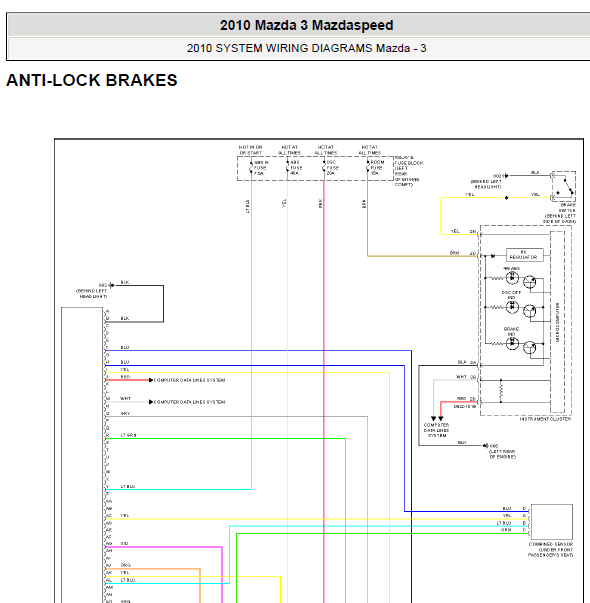Click the 5V REGULATOR box

[525, 255]
